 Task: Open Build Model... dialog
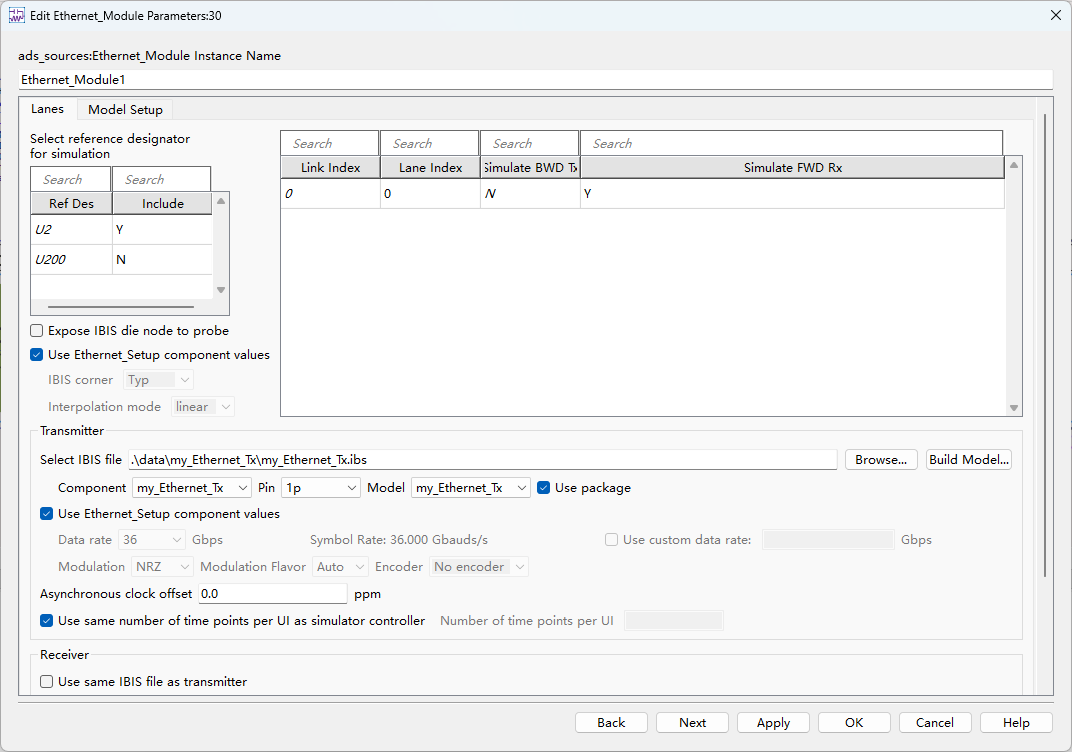coord(969,459)
